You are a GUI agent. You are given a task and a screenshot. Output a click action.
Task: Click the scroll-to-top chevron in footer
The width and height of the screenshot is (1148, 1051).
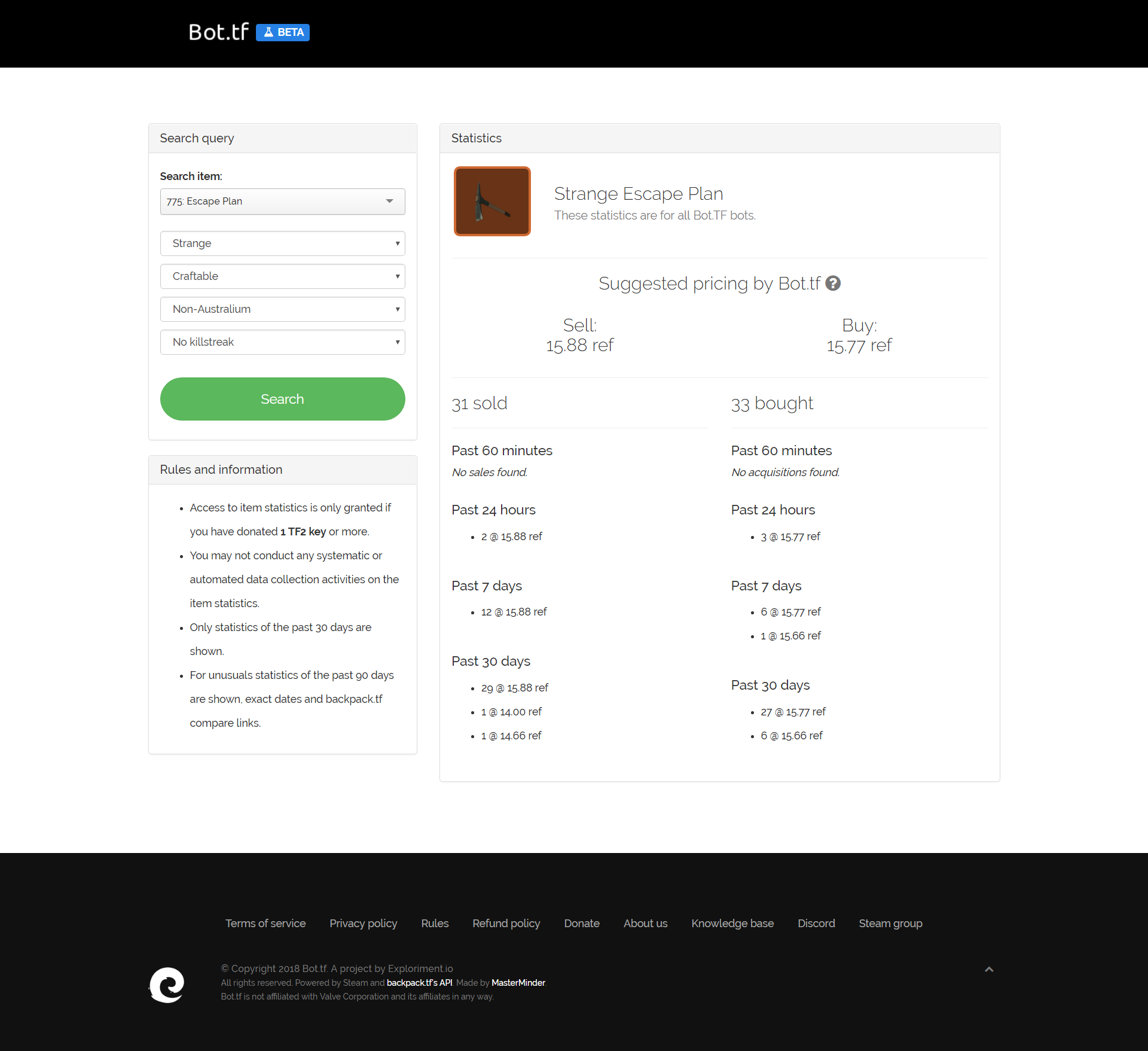989,970
